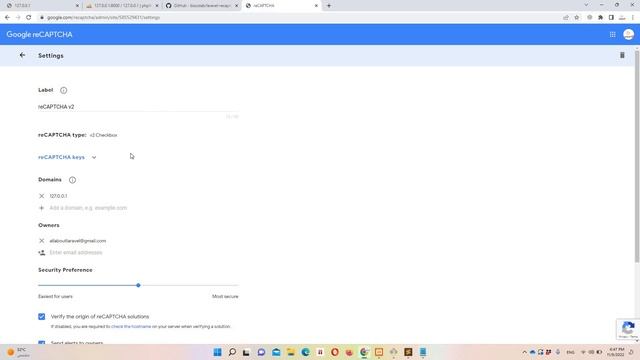Click the ENG language indicator

pyautogui.click(x=570, y=352)
